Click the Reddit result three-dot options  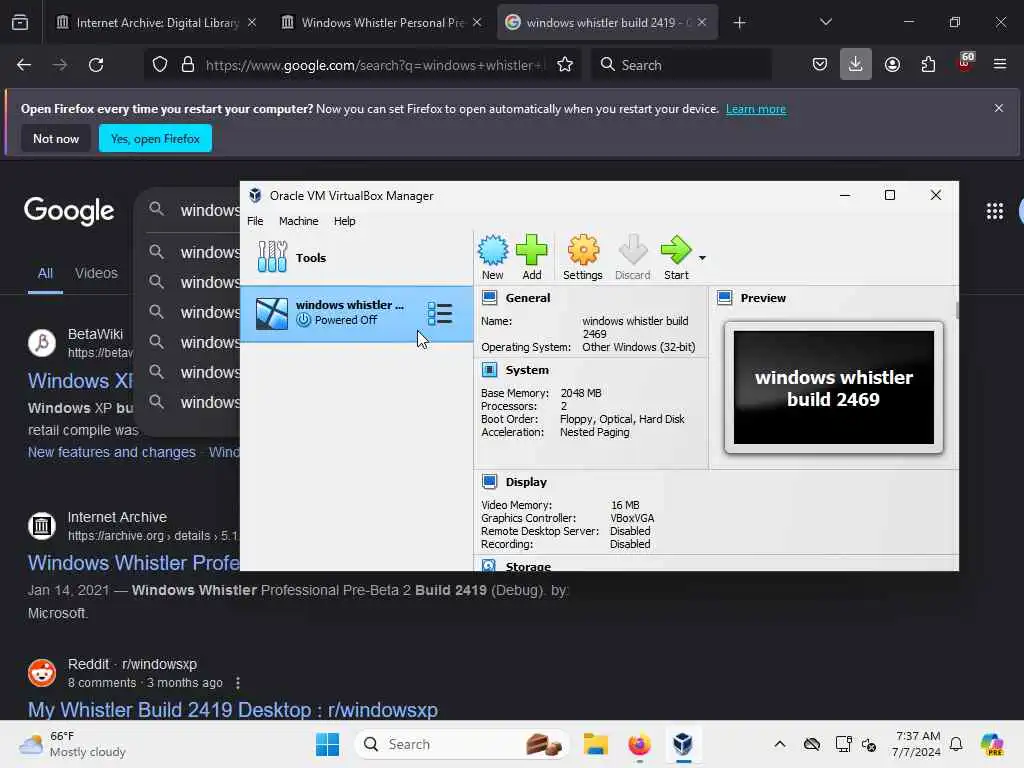[x=238, y=682]
